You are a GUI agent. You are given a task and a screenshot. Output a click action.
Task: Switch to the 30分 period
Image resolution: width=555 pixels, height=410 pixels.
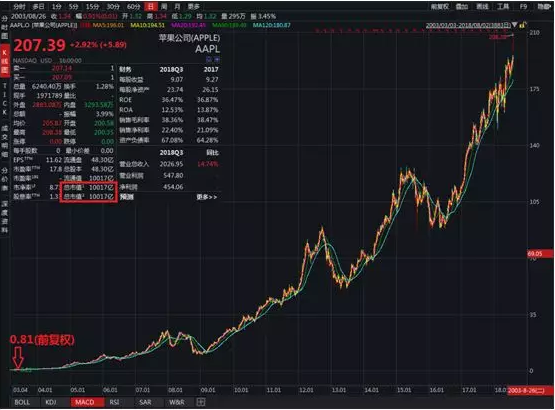113,6
